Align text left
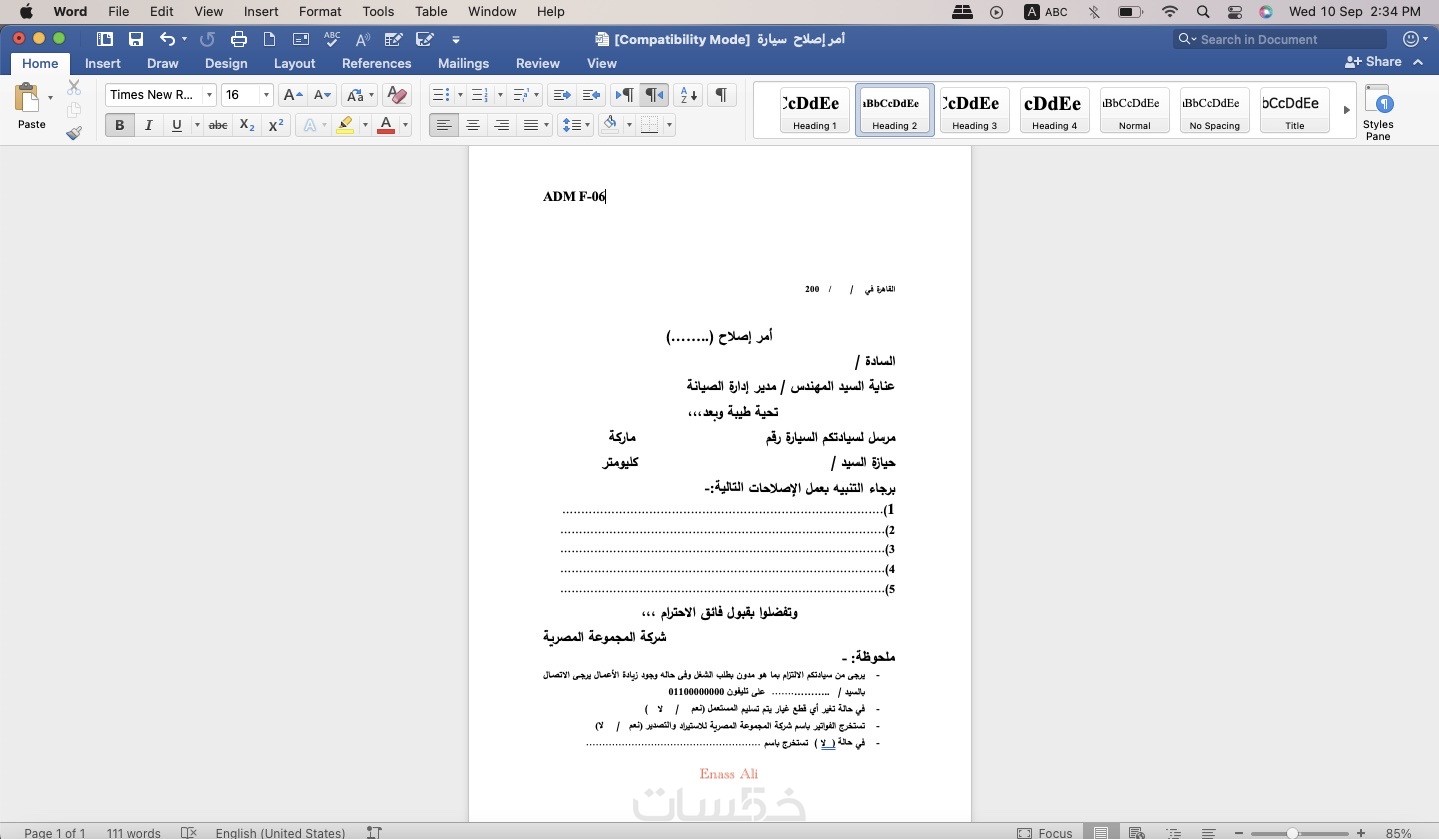Image resolution: width=1439 pixels, height=839 pixels. 444,125
